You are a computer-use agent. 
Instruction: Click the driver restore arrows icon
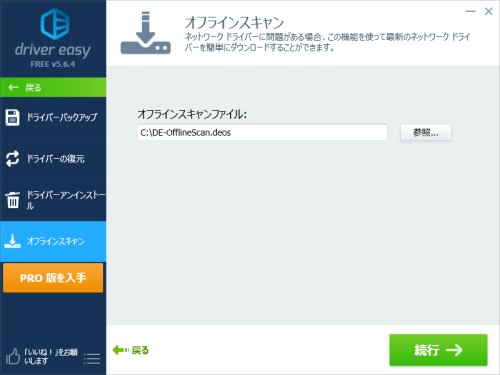coord(12,159)
